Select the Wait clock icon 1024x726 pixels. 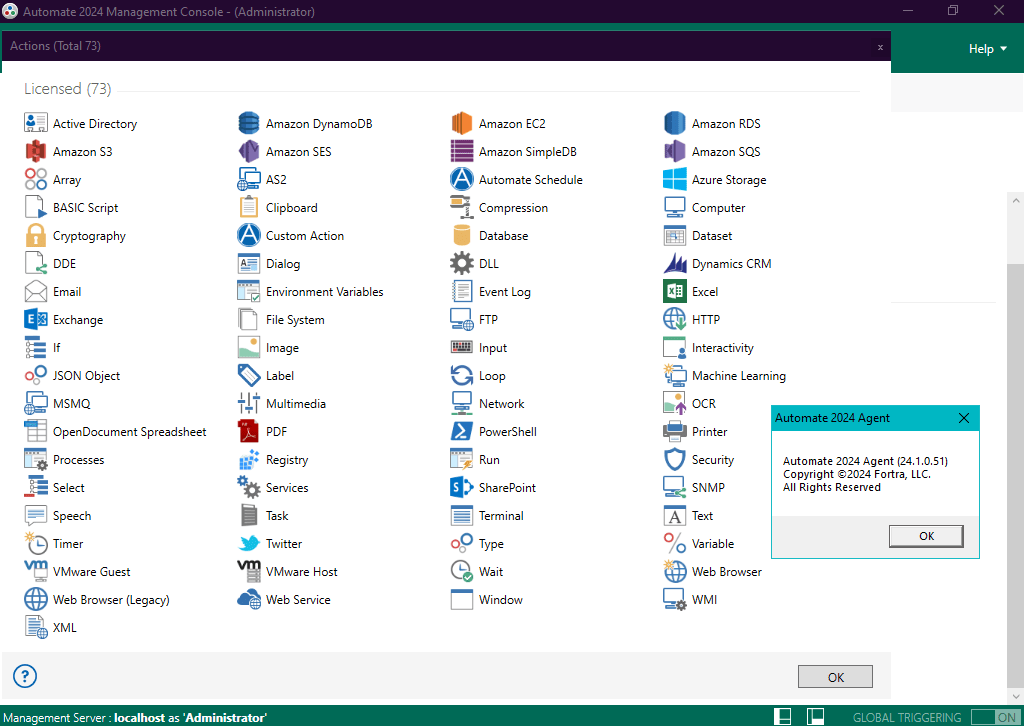coord(462,571)
